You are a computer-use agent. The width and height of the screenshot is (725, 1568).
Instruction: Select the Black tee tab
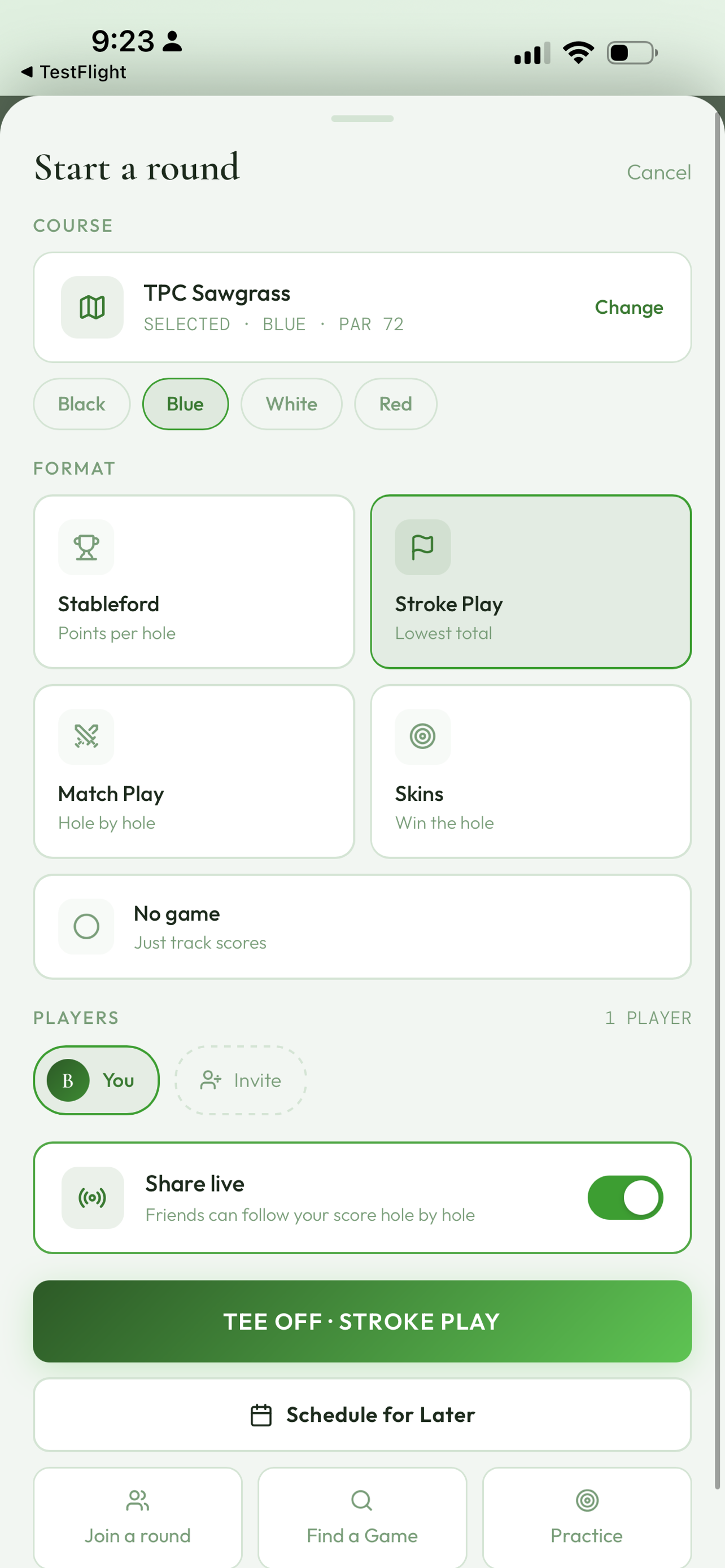coord(81,404)
